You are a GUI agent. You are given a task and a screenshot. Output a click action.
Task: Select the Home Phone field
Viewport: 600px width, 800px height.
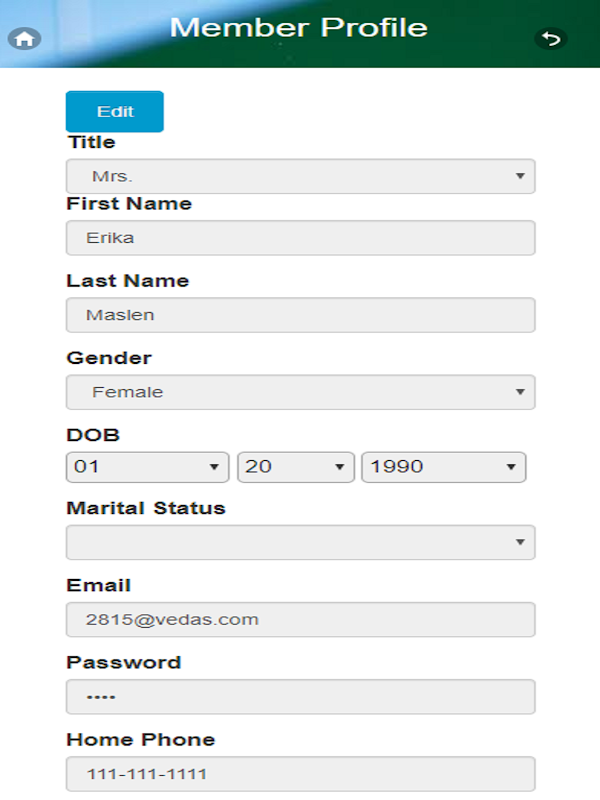pos(300,773)
